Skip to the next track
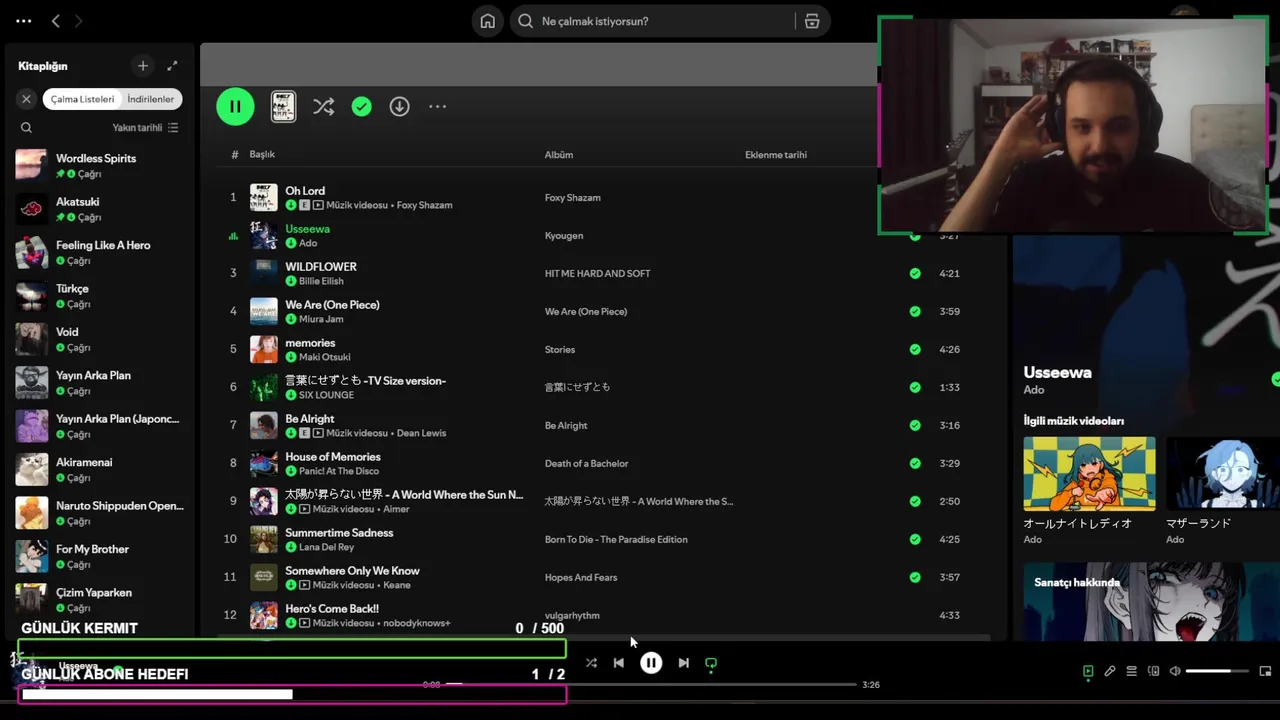 tap(683, 663)
